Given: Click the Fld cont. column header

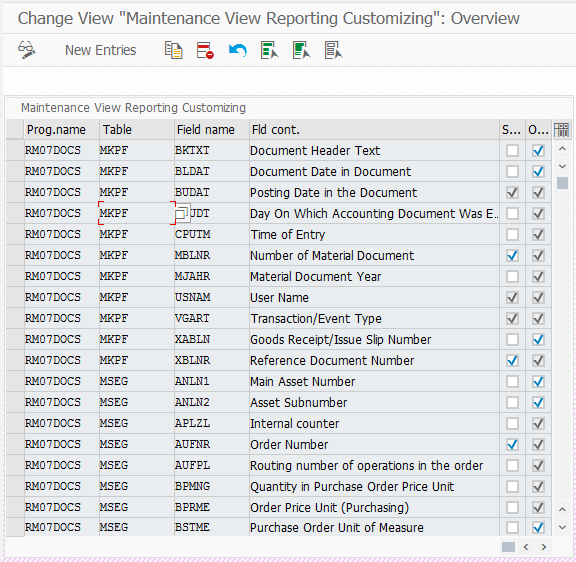Looking at the screenshot, I should [374, 130].
